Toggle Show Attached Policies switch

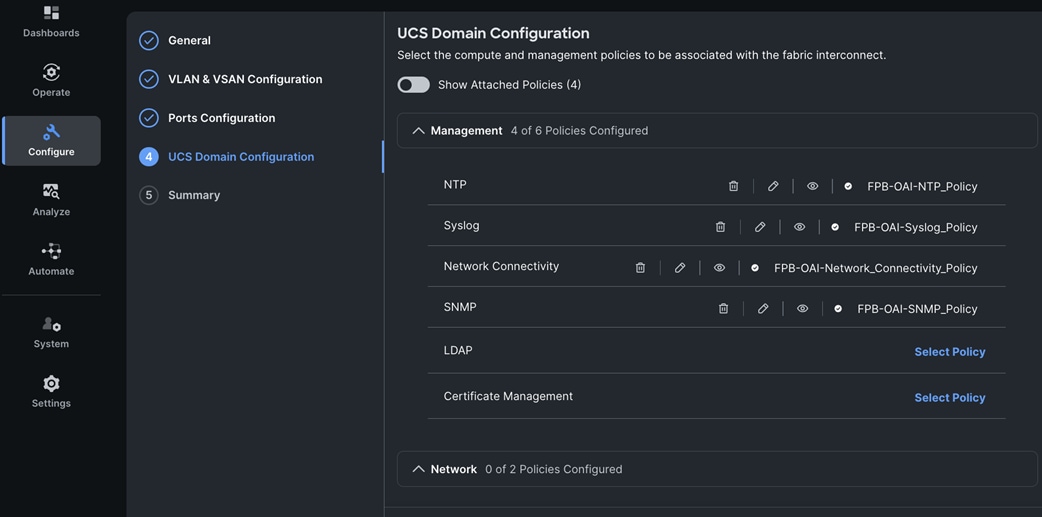413,85
